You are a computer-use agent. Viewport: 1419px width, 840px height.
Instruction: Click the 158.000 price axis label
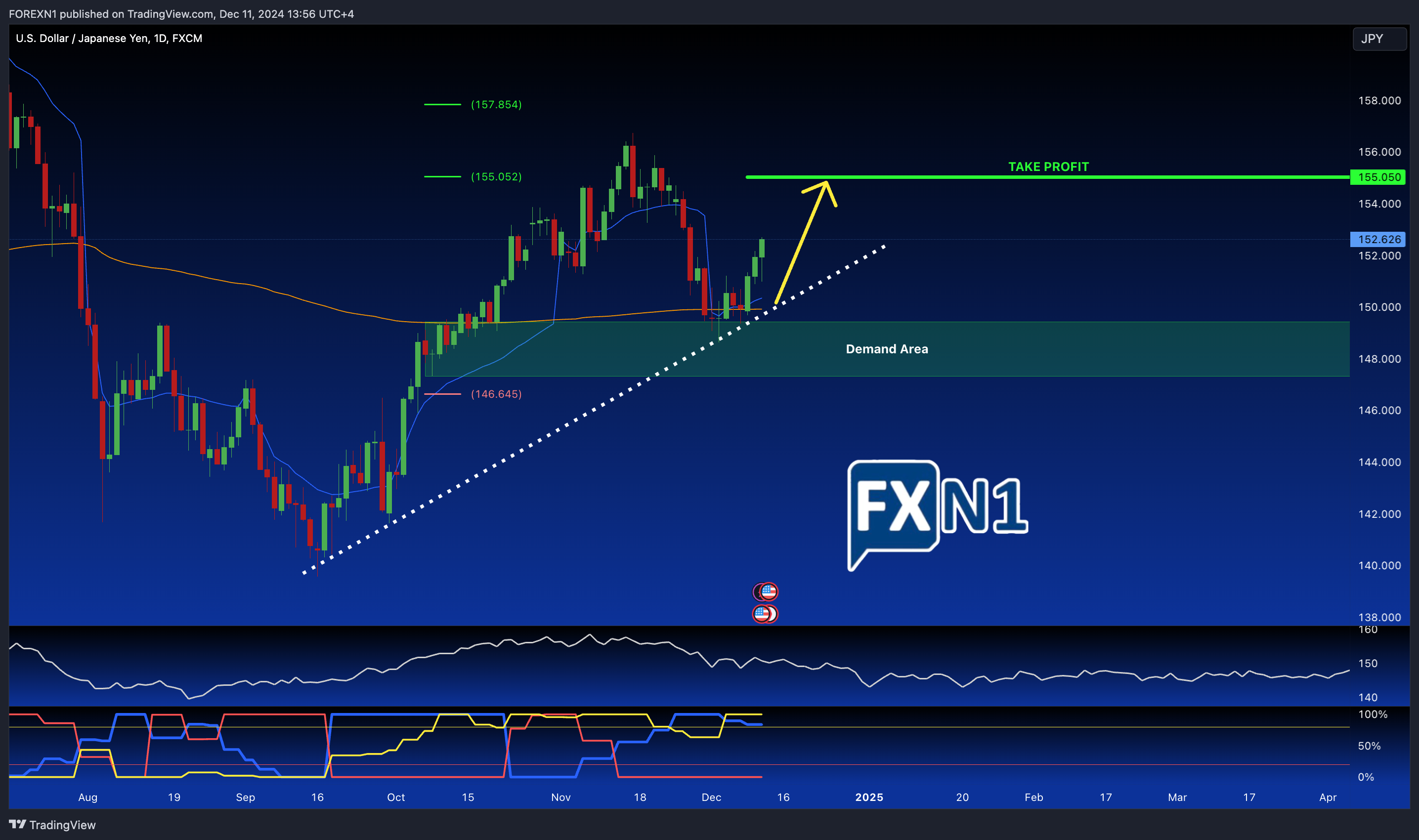click(1379, 100)
